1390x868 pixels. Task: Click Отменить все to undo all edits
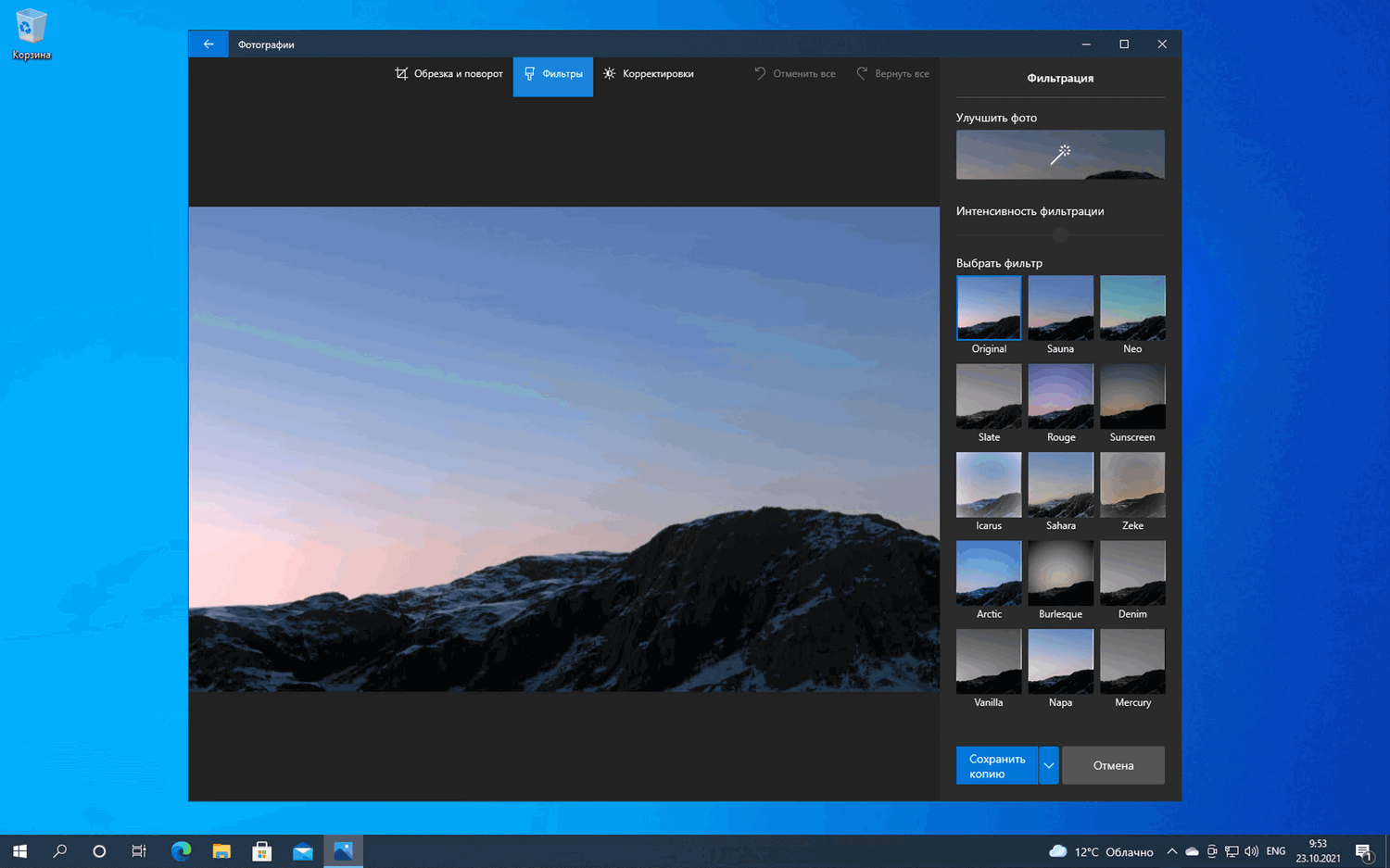tap(795, 73)
